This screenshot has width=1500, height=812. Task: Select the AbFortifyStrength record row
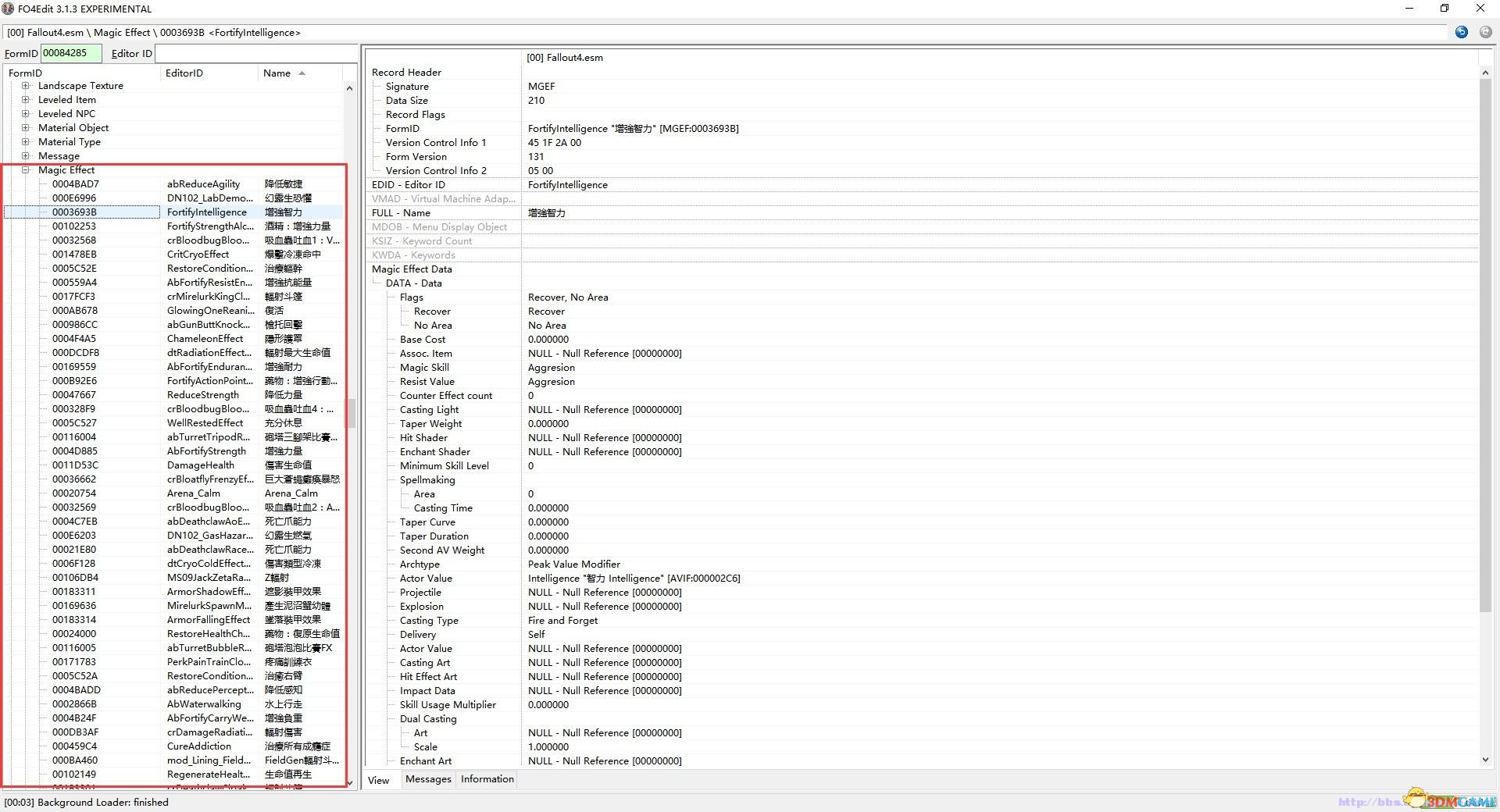pos(173,451)
